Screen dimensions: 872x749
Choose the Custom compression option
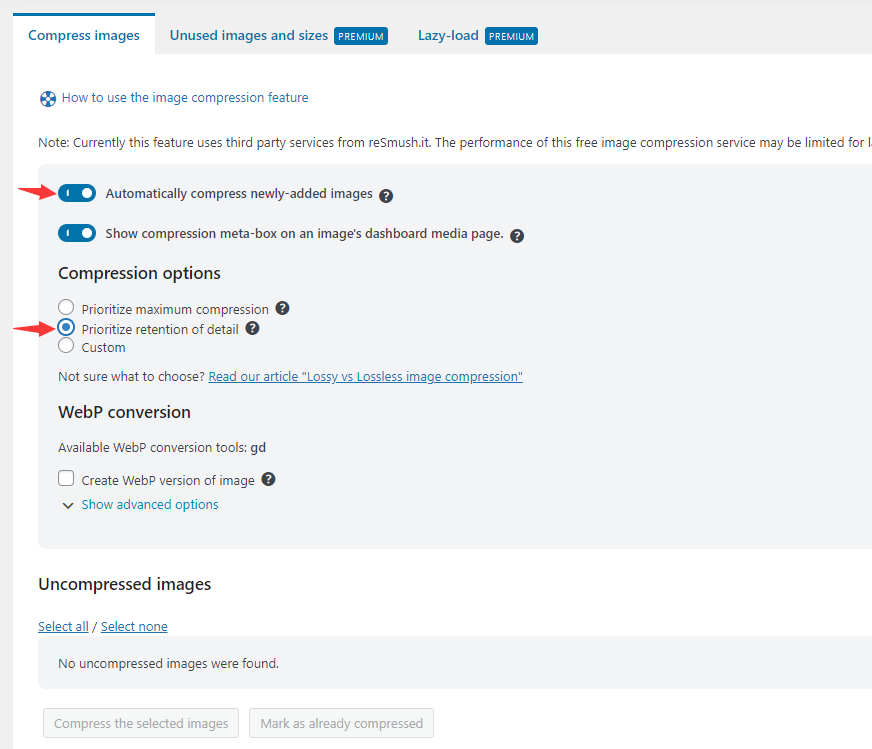pos(65,346)
